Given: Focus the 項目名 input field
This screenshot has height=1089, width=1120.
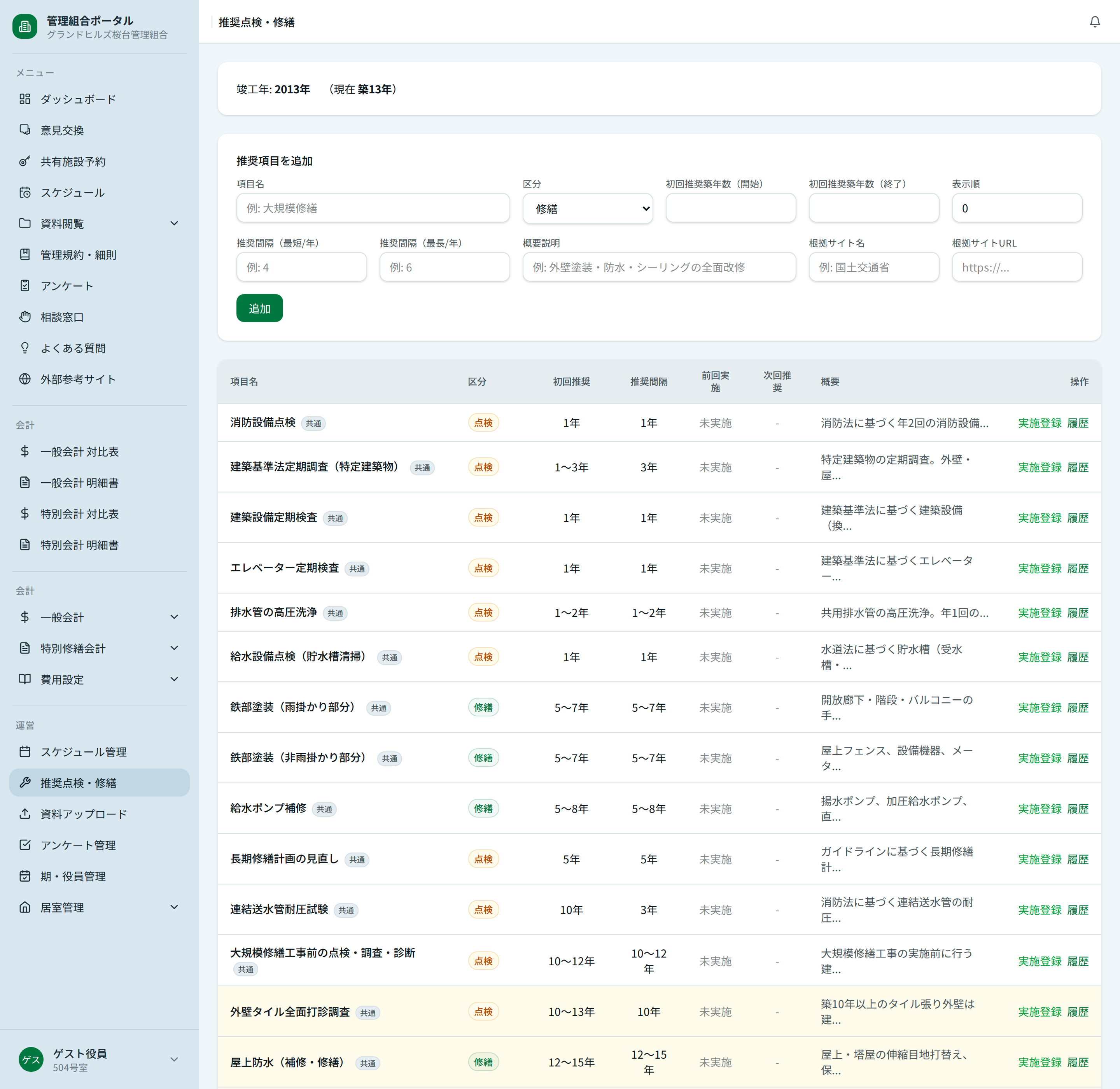Looking at the screenshot, I should point(373,209).
